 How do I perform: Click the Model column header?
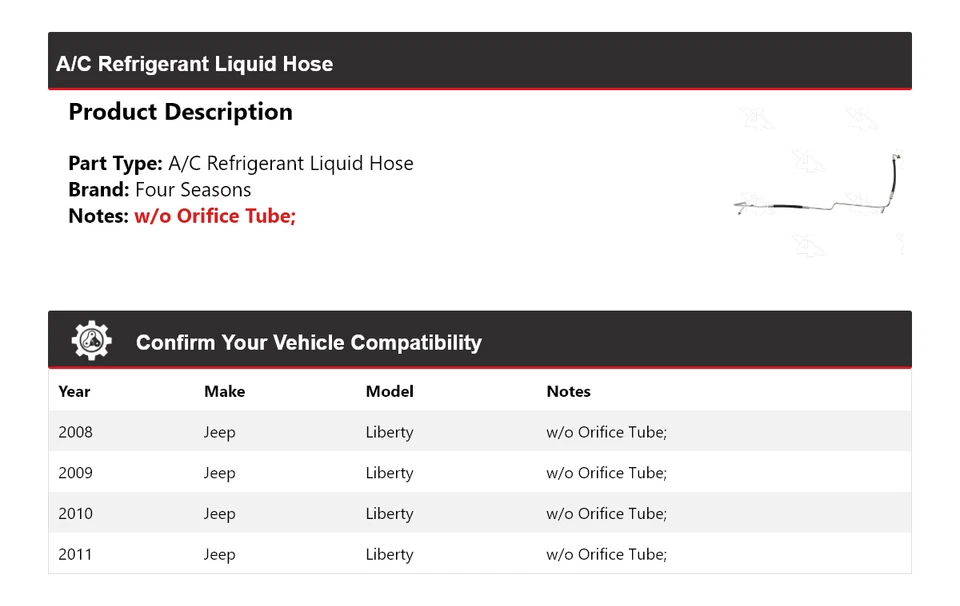coord(389,392)
